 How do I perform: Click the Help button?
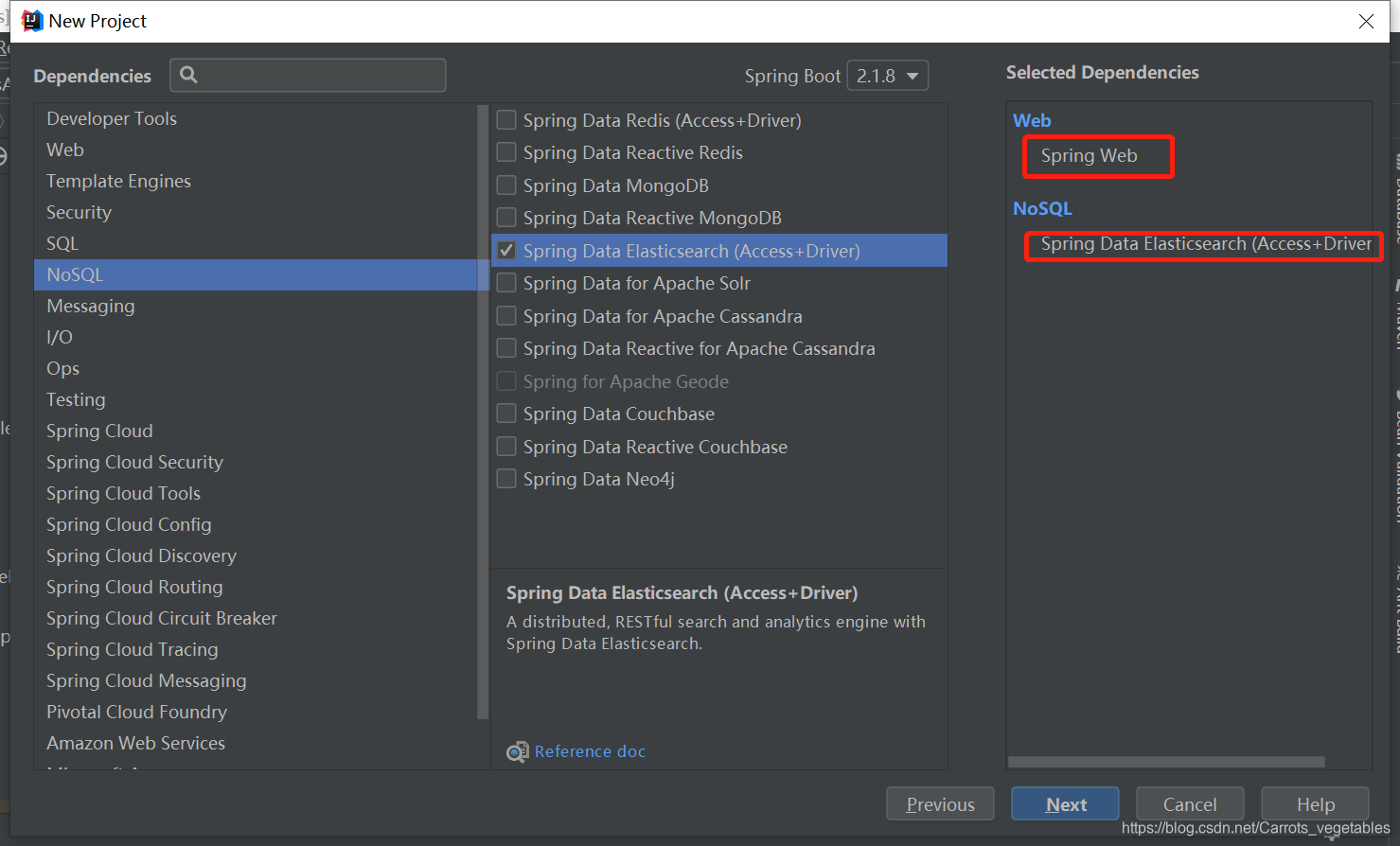tap(1315, 804)
